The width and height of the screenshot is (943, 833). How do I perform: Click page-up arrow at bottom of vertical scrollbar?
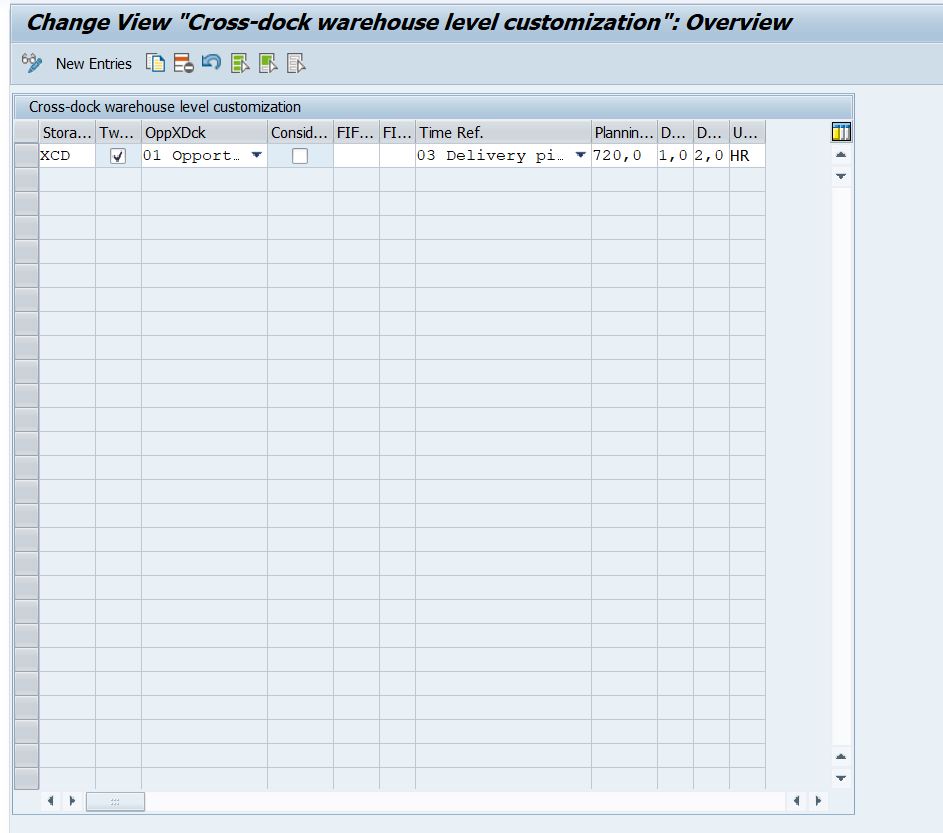(841, 757)
